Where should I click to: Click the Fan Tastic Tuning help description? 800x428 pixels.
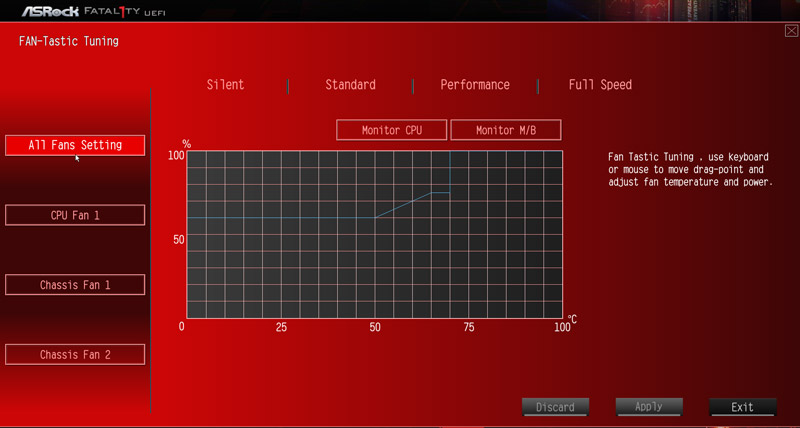tap(691, 169)
